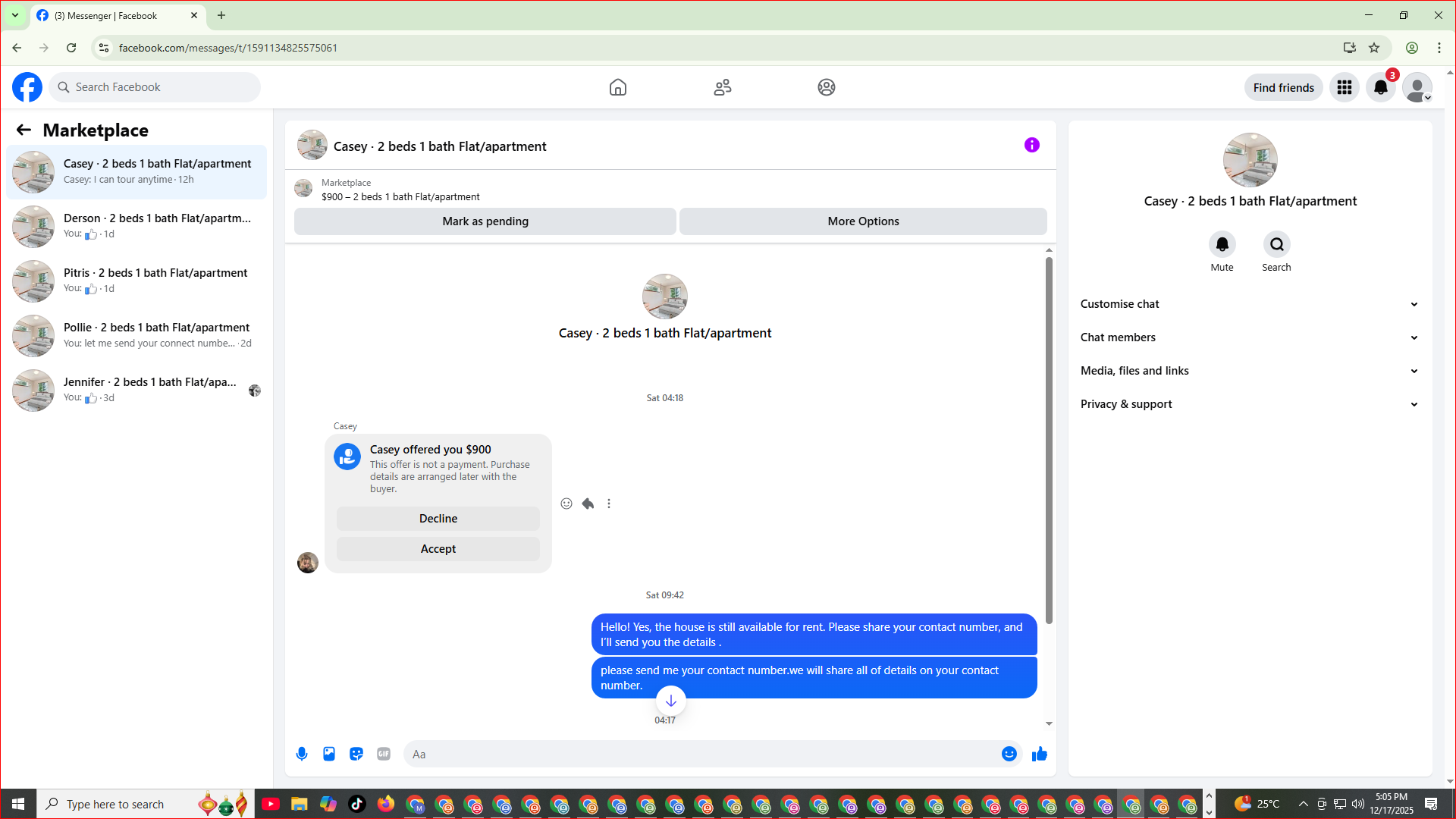Send a thumbs-up like

[x=1040, y=754]
